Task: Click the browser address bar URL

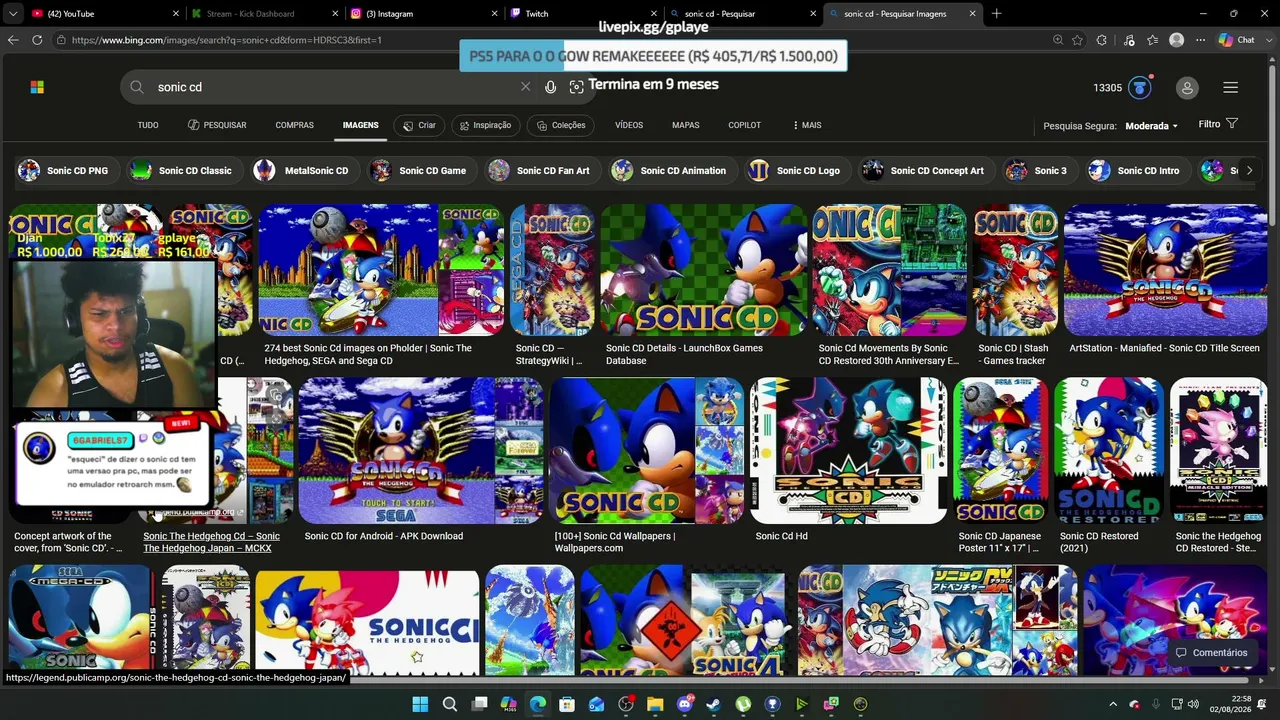Action: (227, 40)
